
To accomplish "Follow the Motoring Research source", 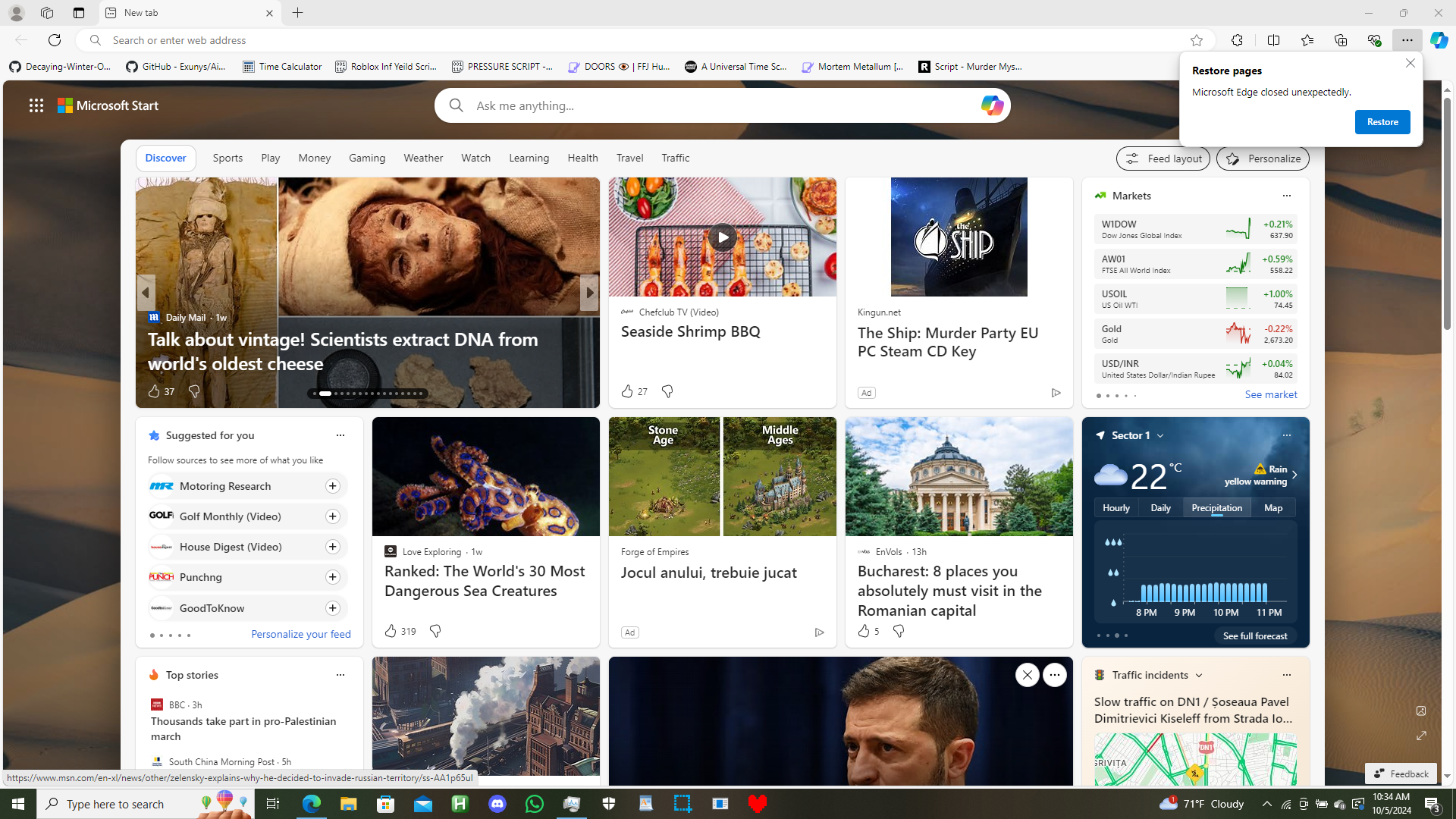I will tap(332, 486).
